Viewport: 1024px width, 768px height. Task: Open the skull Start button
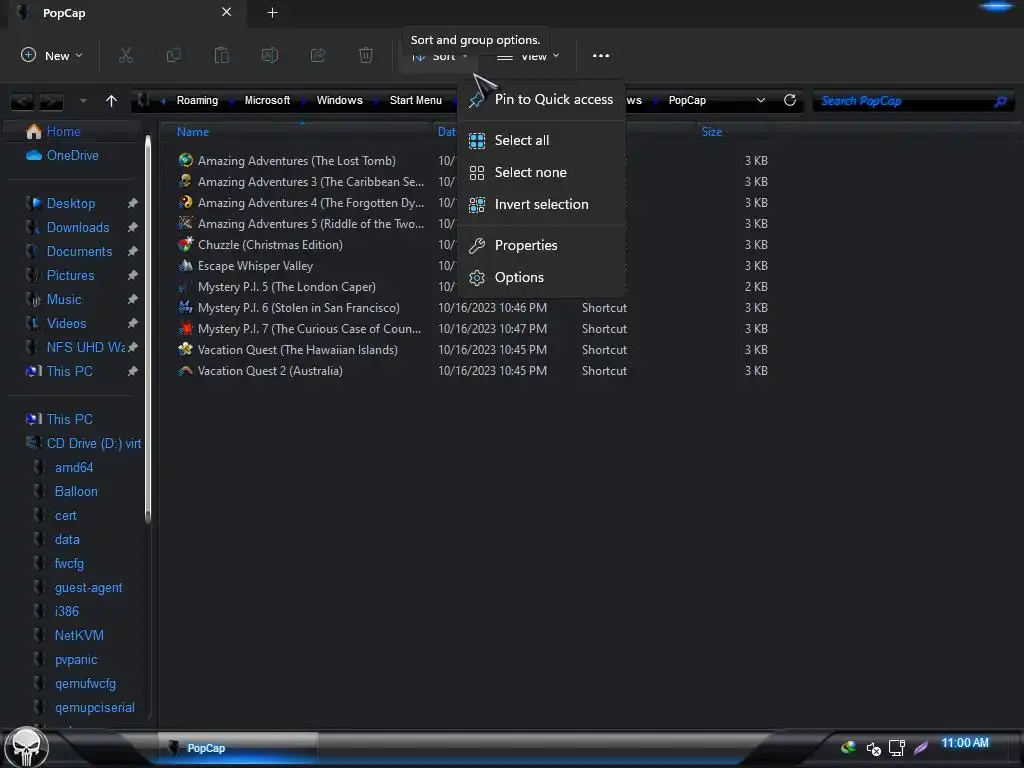click(26, 746)
